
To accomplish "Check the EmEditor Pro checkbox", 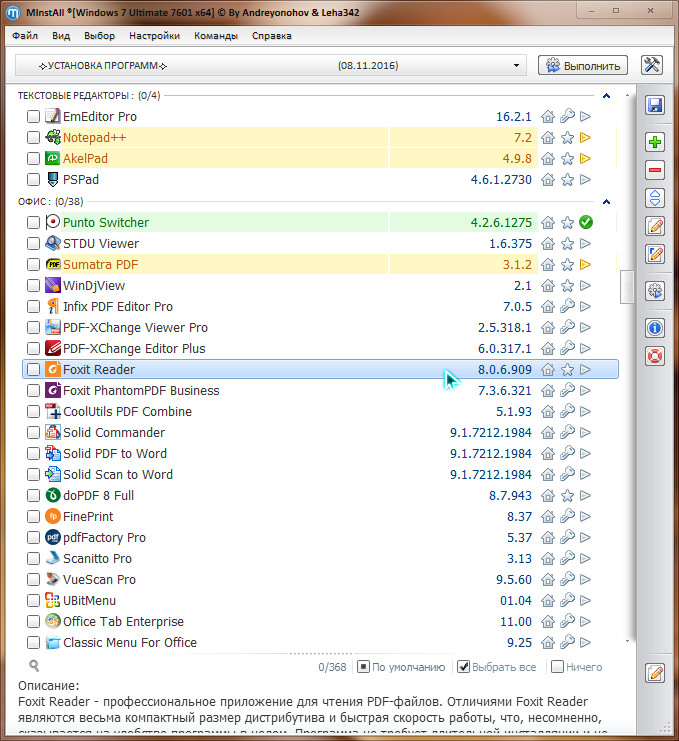I will (x=33, y=116).
